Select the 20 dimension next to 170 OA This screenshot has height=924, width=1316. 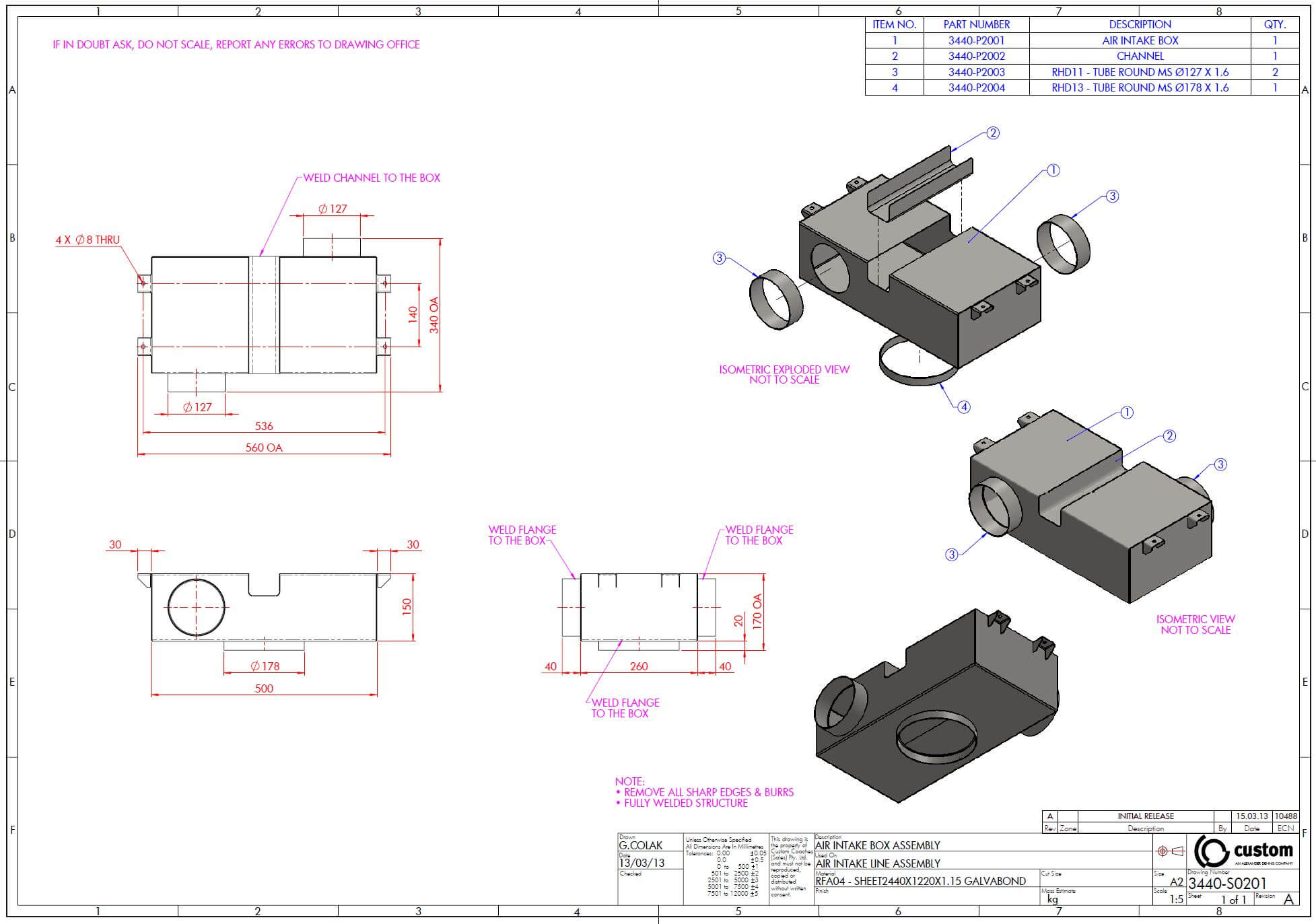[x=738, y=620]
